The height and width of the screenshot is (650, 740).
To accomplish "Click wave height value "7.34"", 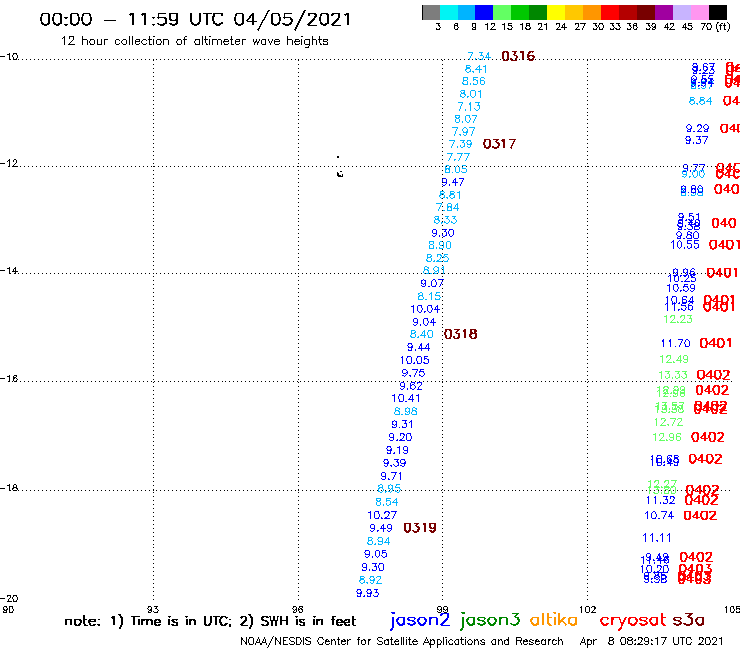I will point(479,56).
